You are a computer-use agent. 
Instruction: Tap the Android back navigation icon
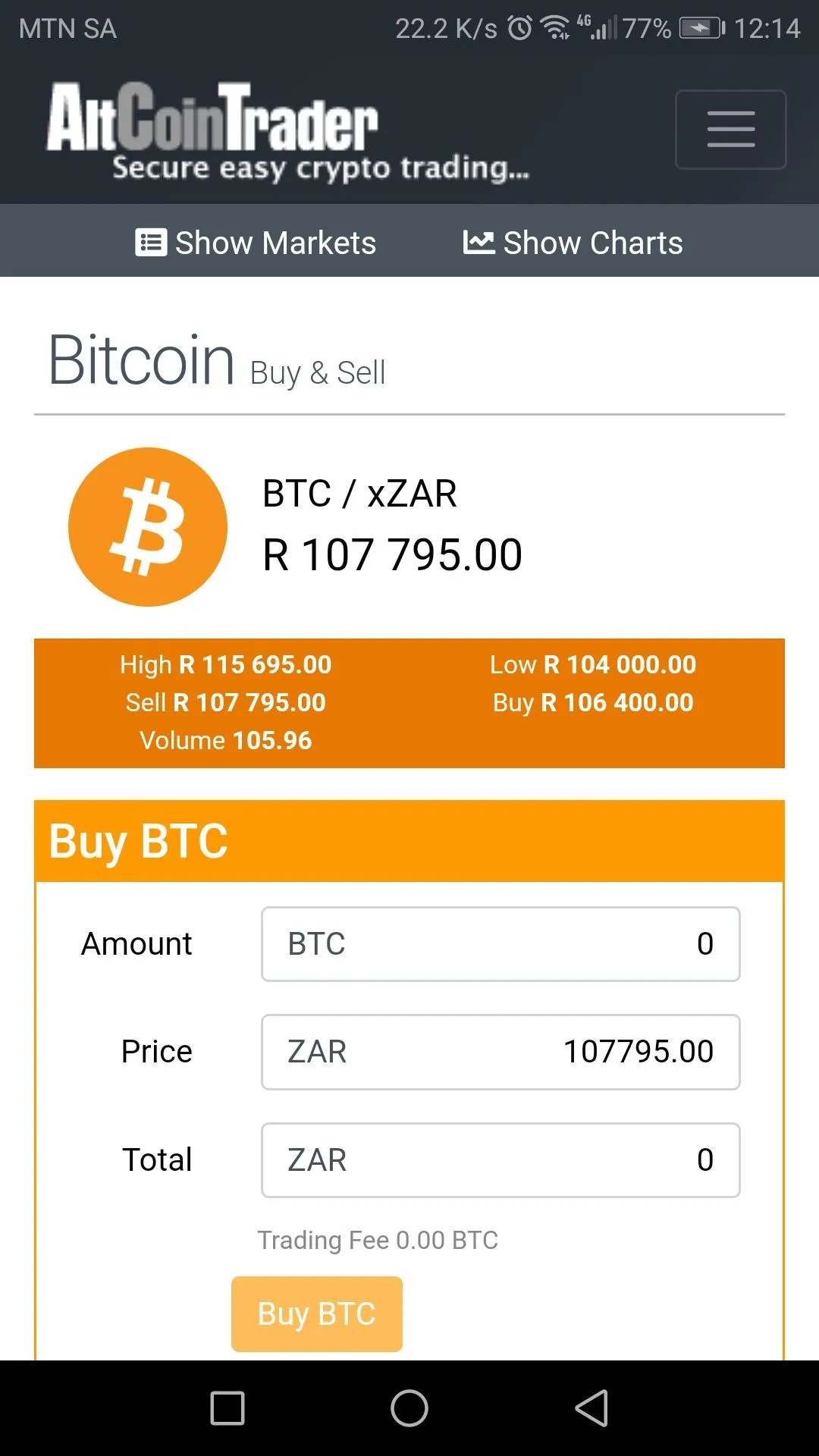[591, 1408]
